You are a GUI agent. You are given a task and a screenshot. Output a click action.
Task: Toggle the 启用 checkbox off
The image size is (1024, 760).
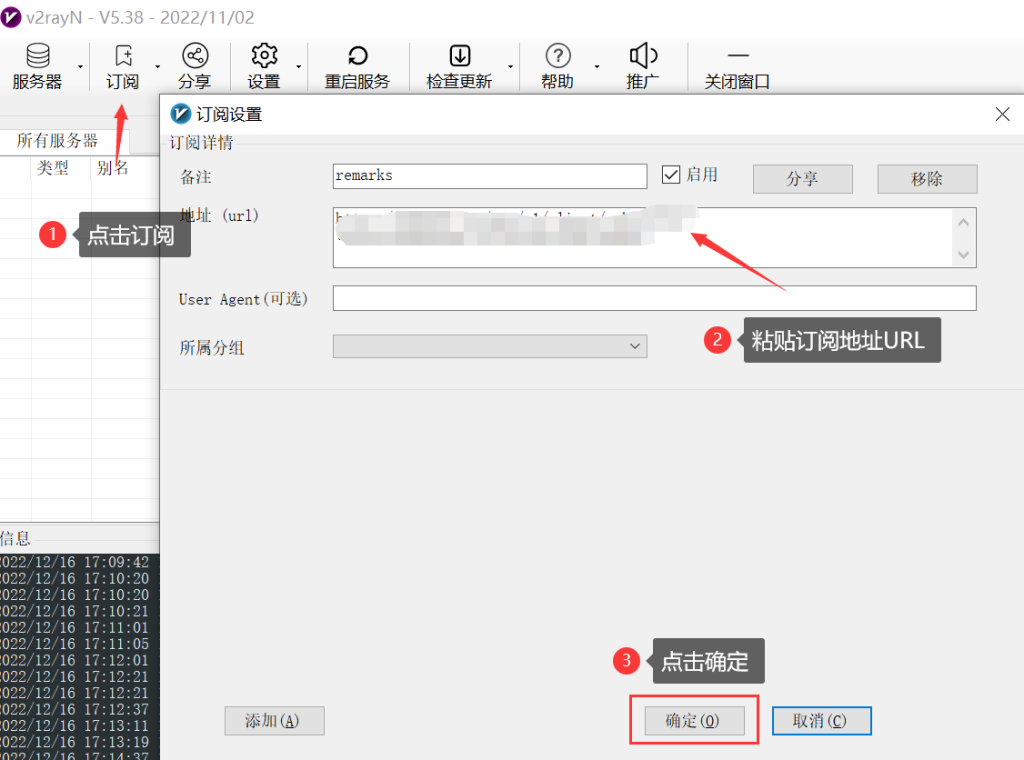click(x=671, y=174)
